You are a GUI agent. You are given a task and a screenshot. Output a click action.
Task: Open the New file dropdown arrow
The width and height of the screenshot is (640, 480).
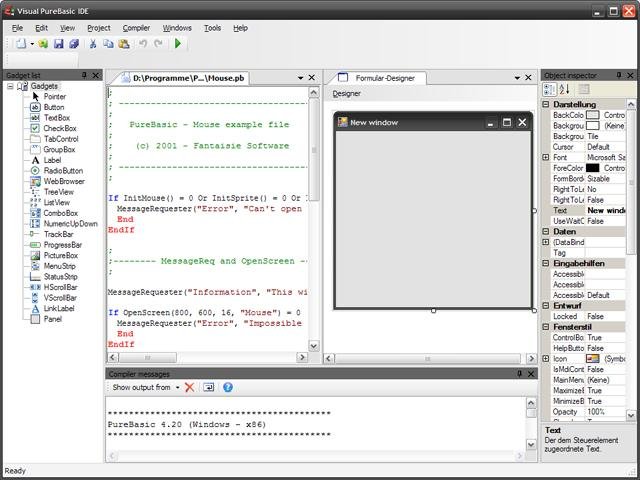pos(32,44)
